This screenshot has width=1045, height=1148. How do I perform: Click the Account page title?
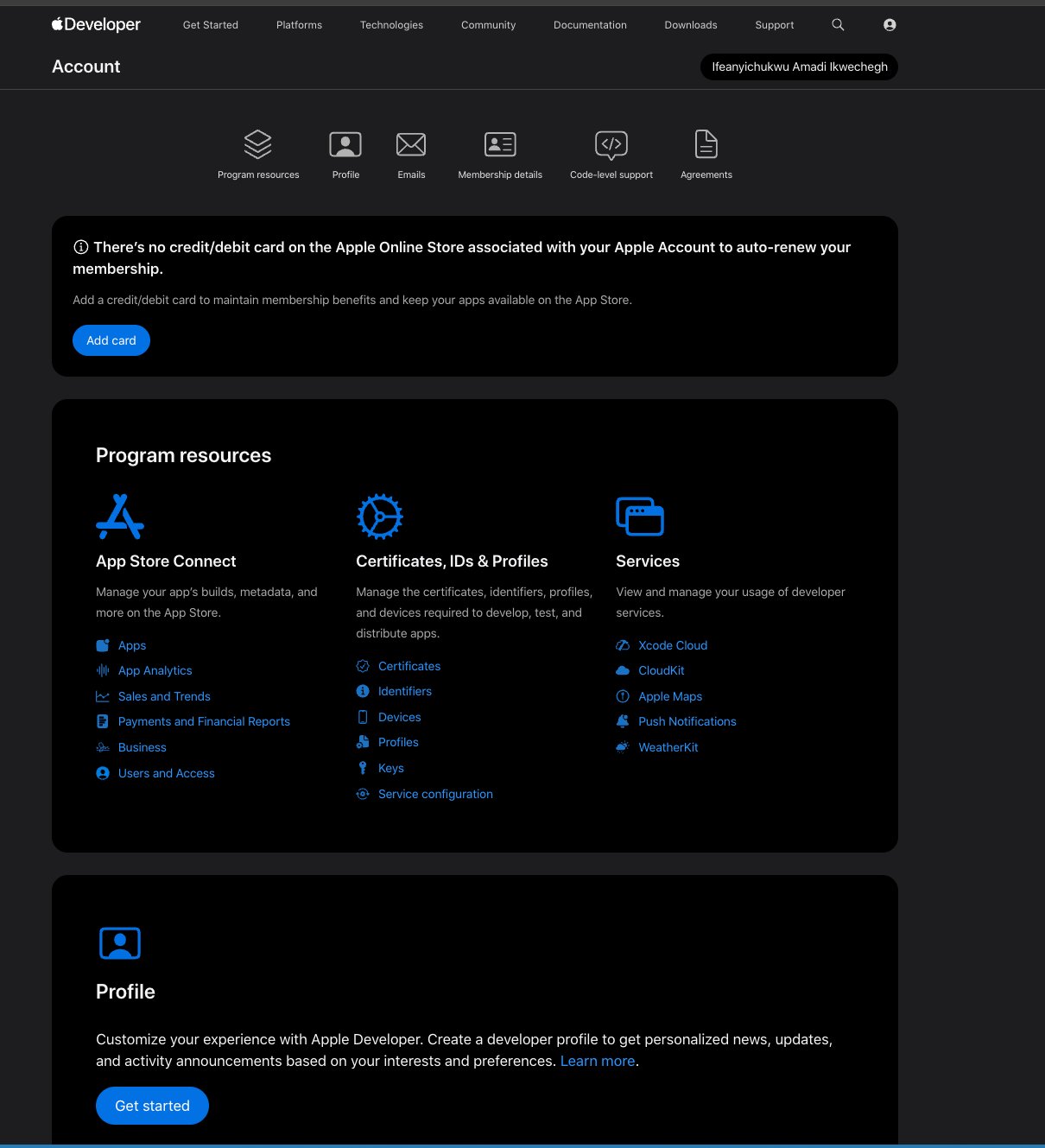(x=85, y=67)
